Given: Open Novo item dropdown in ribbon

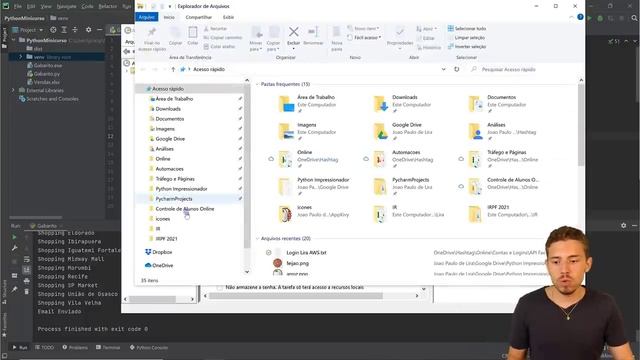Looking at the screenshot, I should [x=363, y=29].
